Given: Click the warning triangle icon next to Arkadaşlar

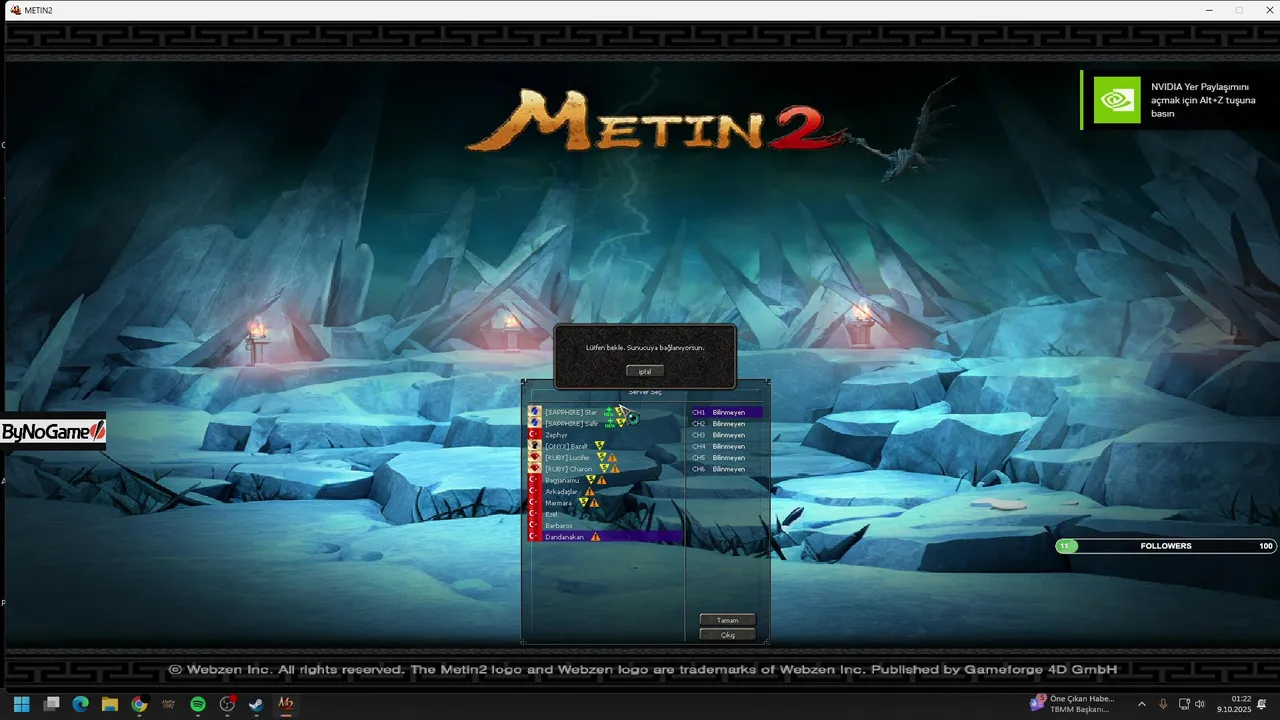Looking at the screenshot, I should pos(590,492).
